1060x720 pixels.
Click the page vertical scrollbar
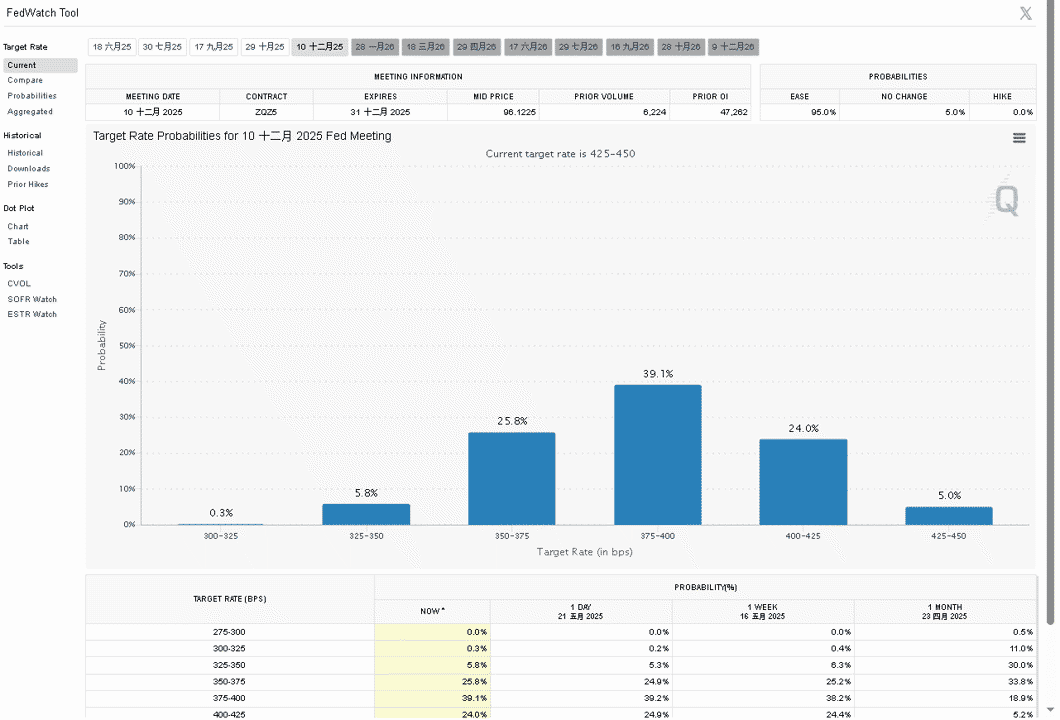pyautogui.click(x=1050, y=316)
